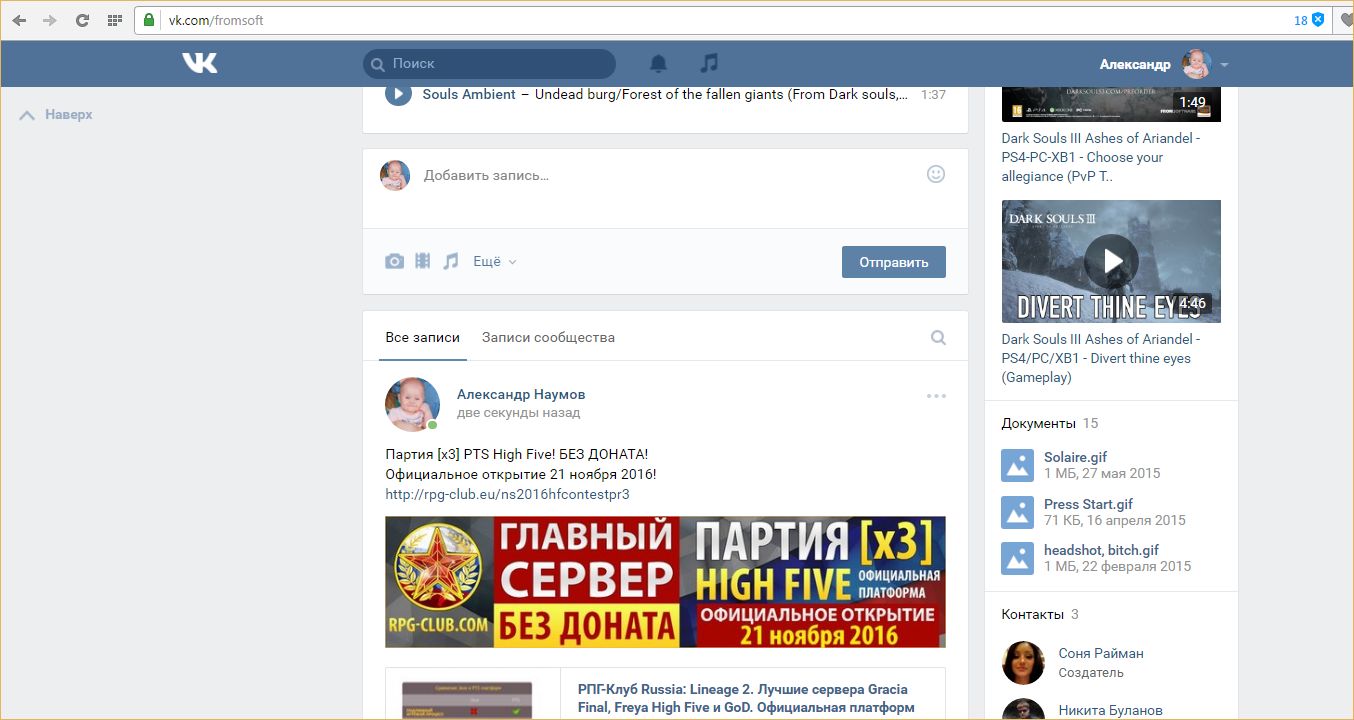Expand the Ещё attachments dropdown

click(x=494, y=262)
